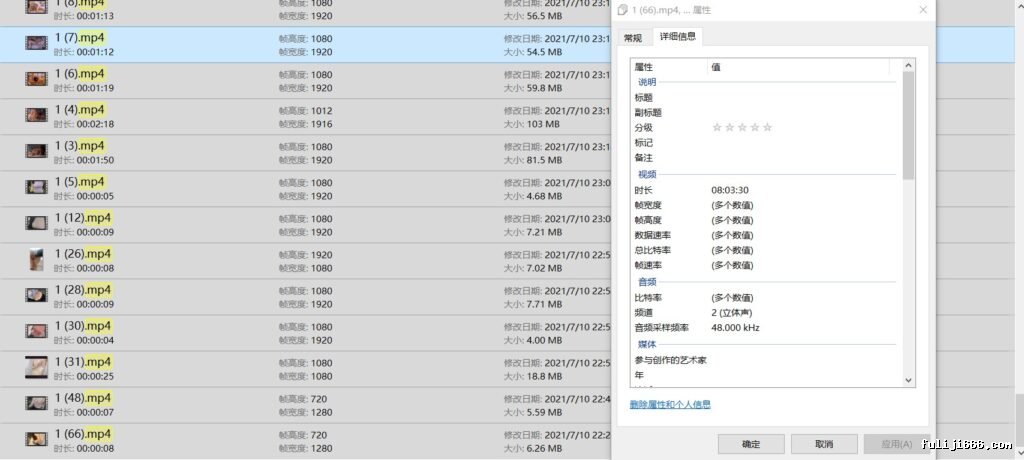This screenshot has height=460, width=1024.
Task: Click the file icon in properties title bar
Action: coord(622,10)
